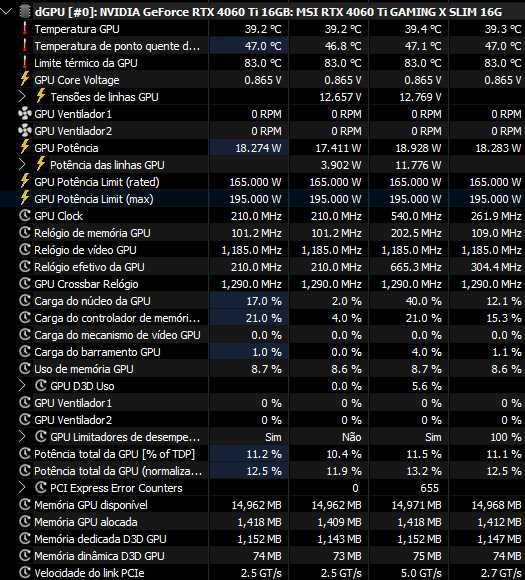Collapse the dGPU NVIDIA GeForce RTX 4060 Ti section
The height and width of the screenshot is (580, 525).
[x=6, y=11]
